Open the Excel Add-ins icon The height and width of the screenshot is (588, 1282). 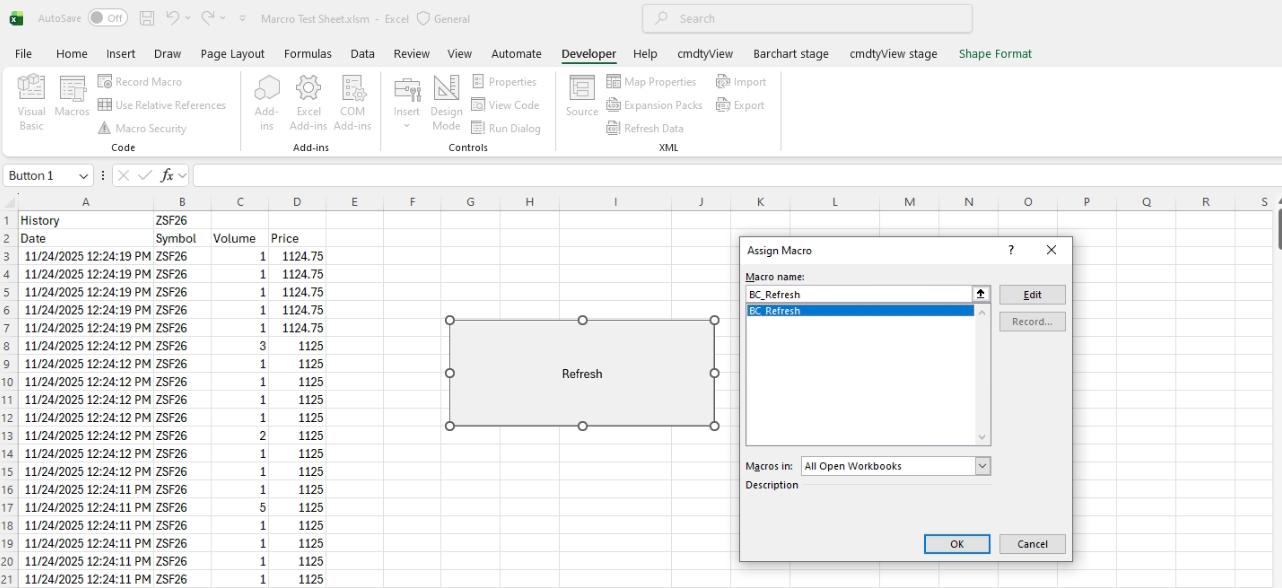(x=308, y=102)
